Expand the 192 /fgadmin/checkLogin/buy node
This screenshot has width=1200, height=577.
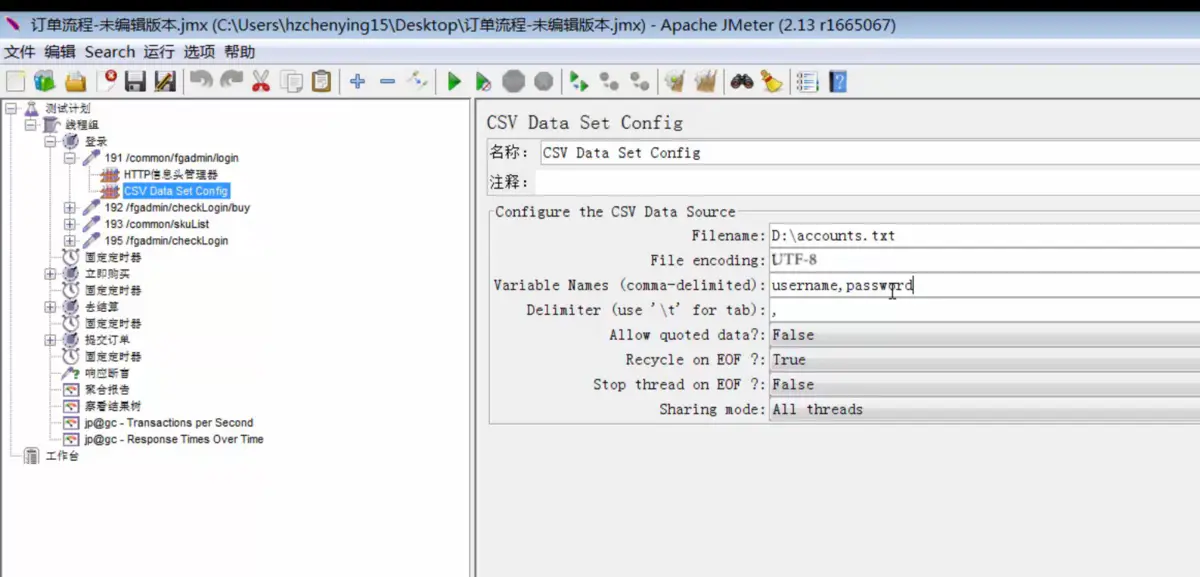(70, 208)
